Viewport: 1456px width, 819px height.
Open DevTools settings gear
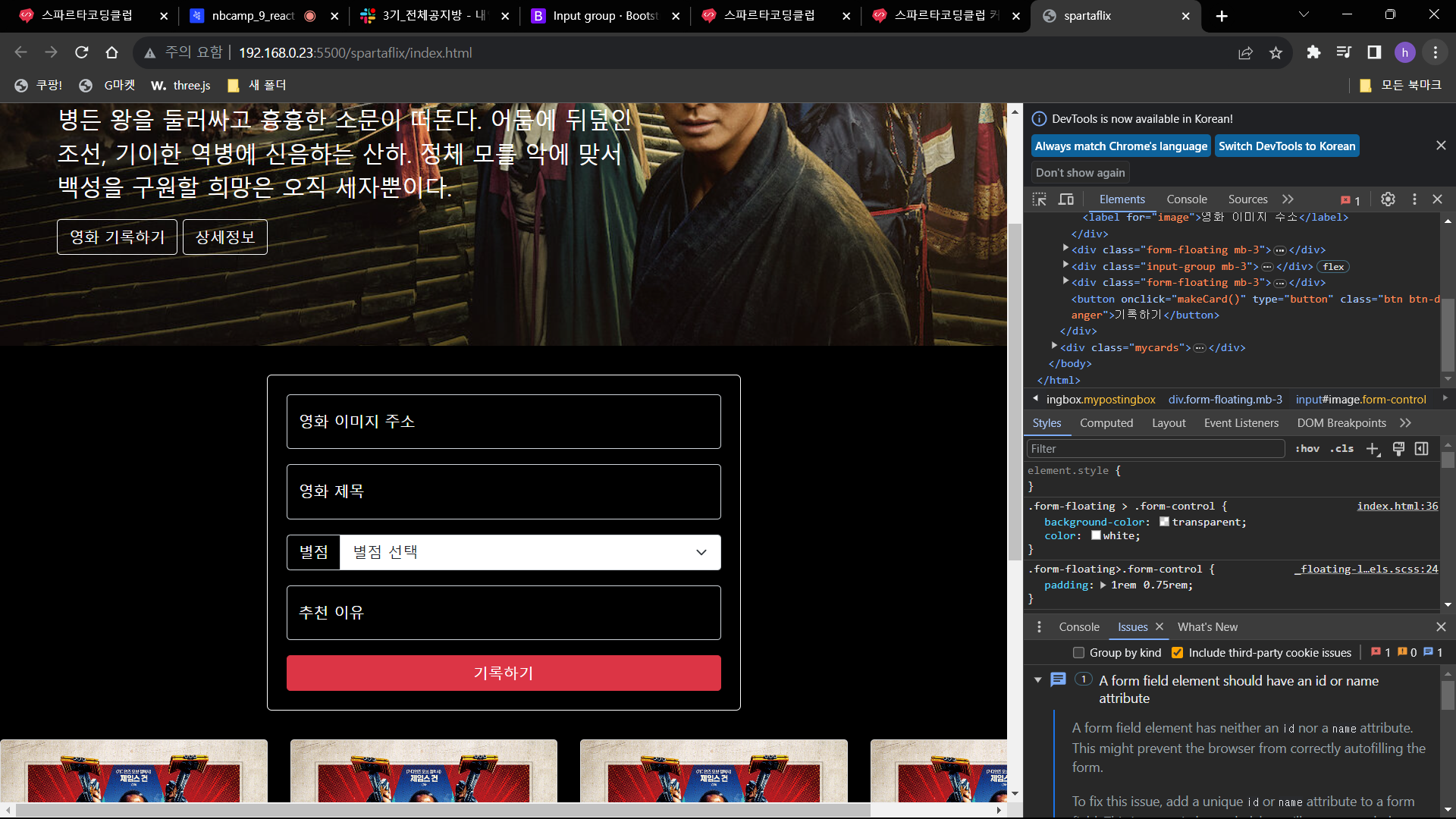[x=1388, y=199]
